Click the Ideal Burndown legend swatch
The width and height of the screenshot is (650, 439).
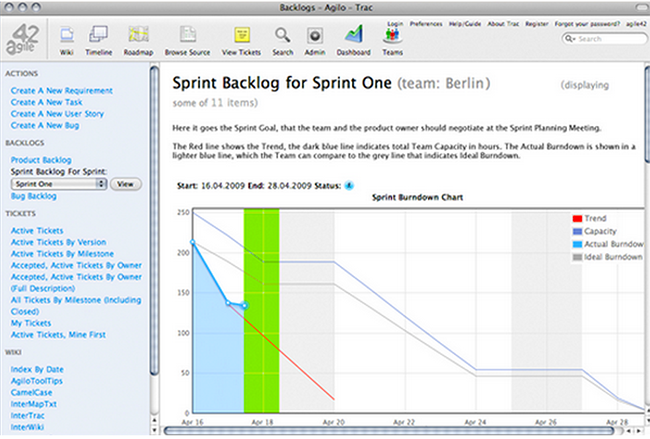pyautogui.click(x=577, y=257)
